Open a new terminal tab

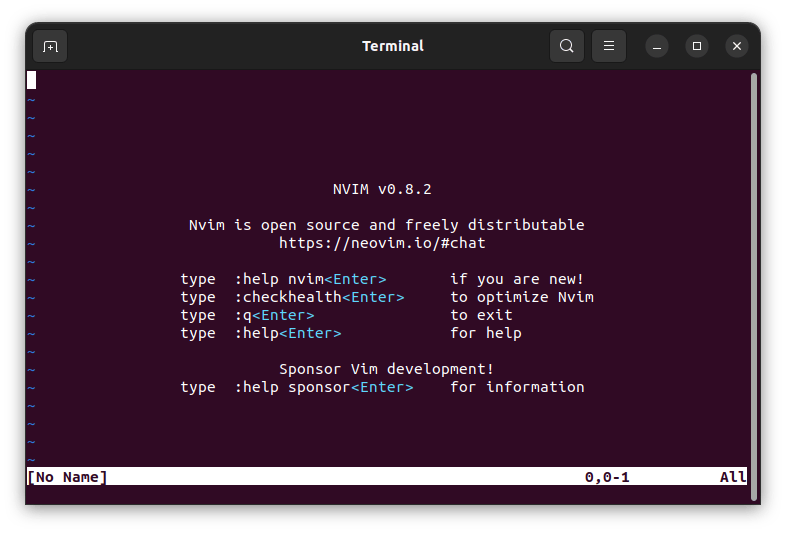[x=50, y=46]
